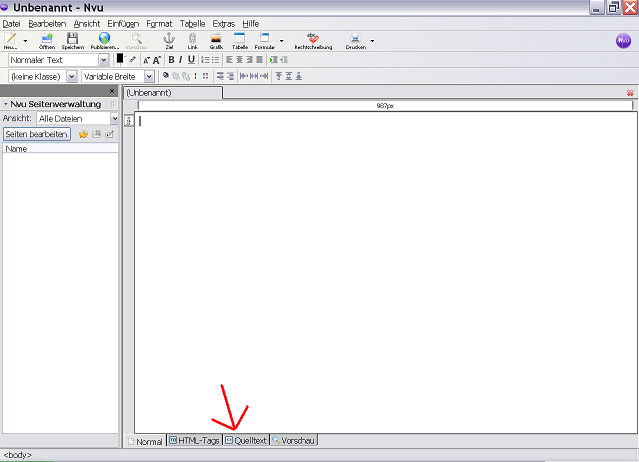The width and height of the screenshot is (639, 462).
Task: Print the page with Drucken icon
Action: [356, 40]
